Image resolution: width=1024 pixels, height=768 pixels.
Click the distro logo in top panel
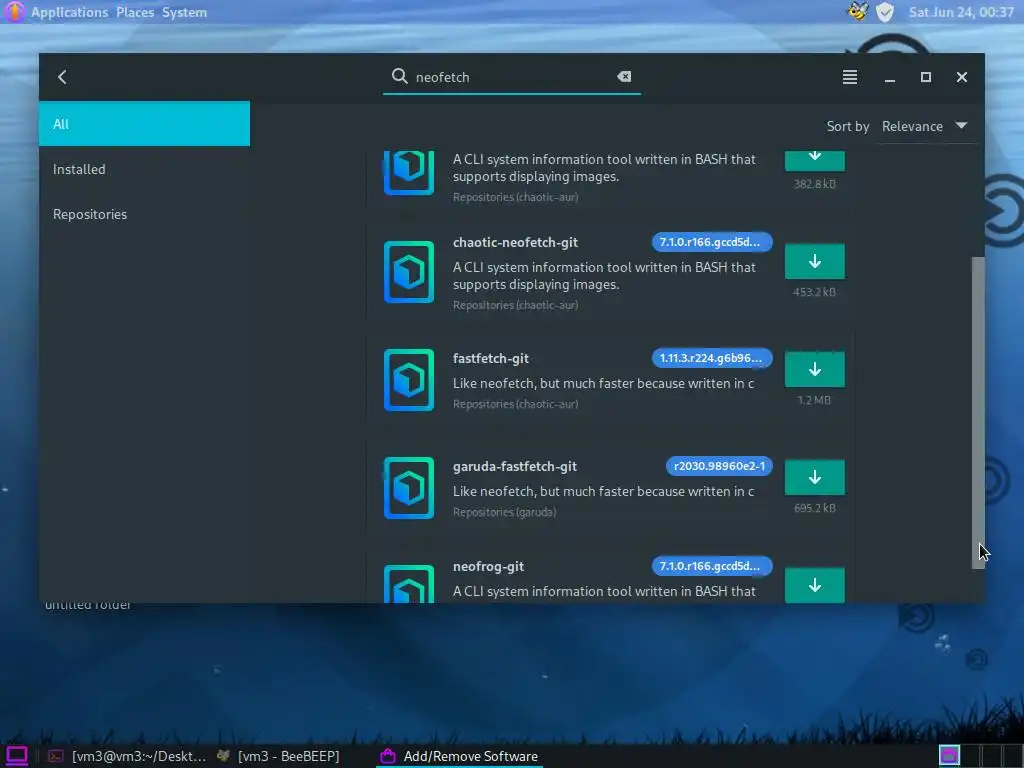(14, 12)
